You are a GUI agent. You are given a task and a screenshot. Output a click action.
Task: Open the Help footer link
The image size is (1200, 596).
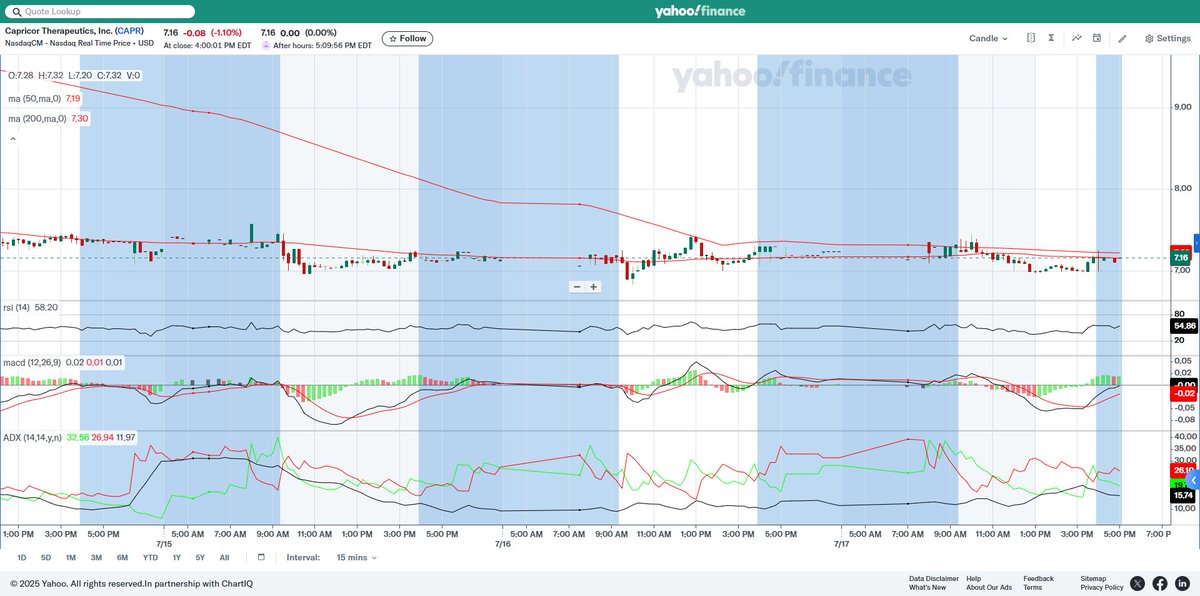(974, 578)
